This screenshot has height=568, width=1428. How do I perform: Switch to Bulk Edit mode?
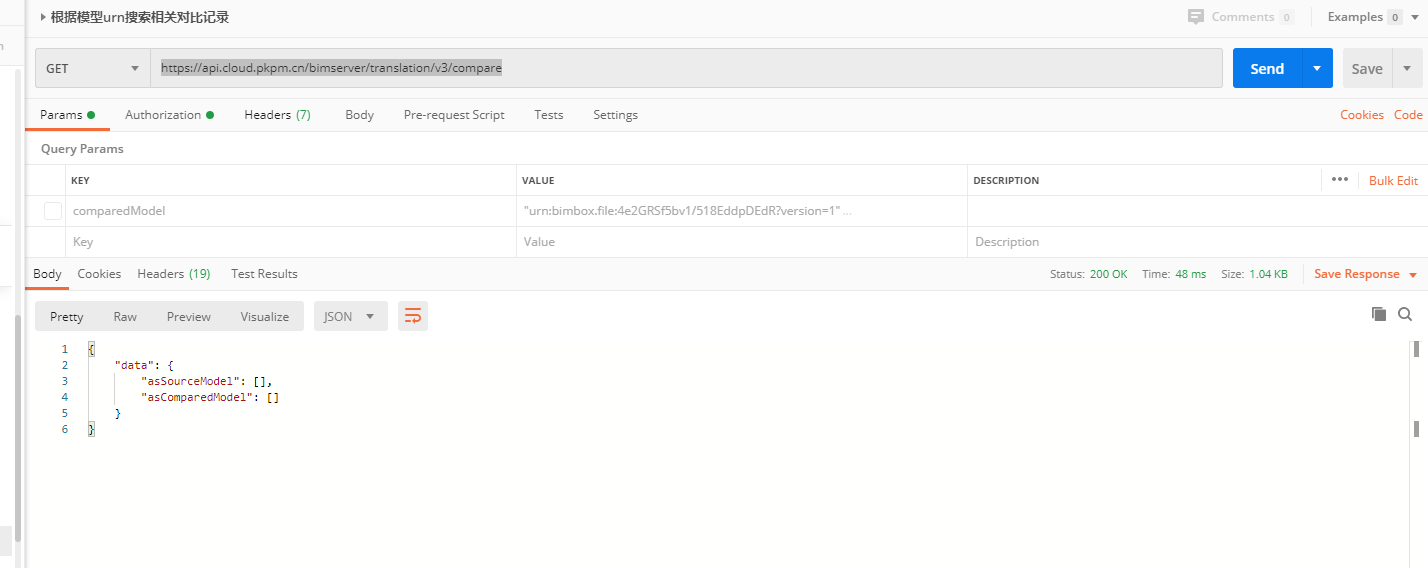click(1393, 181)
